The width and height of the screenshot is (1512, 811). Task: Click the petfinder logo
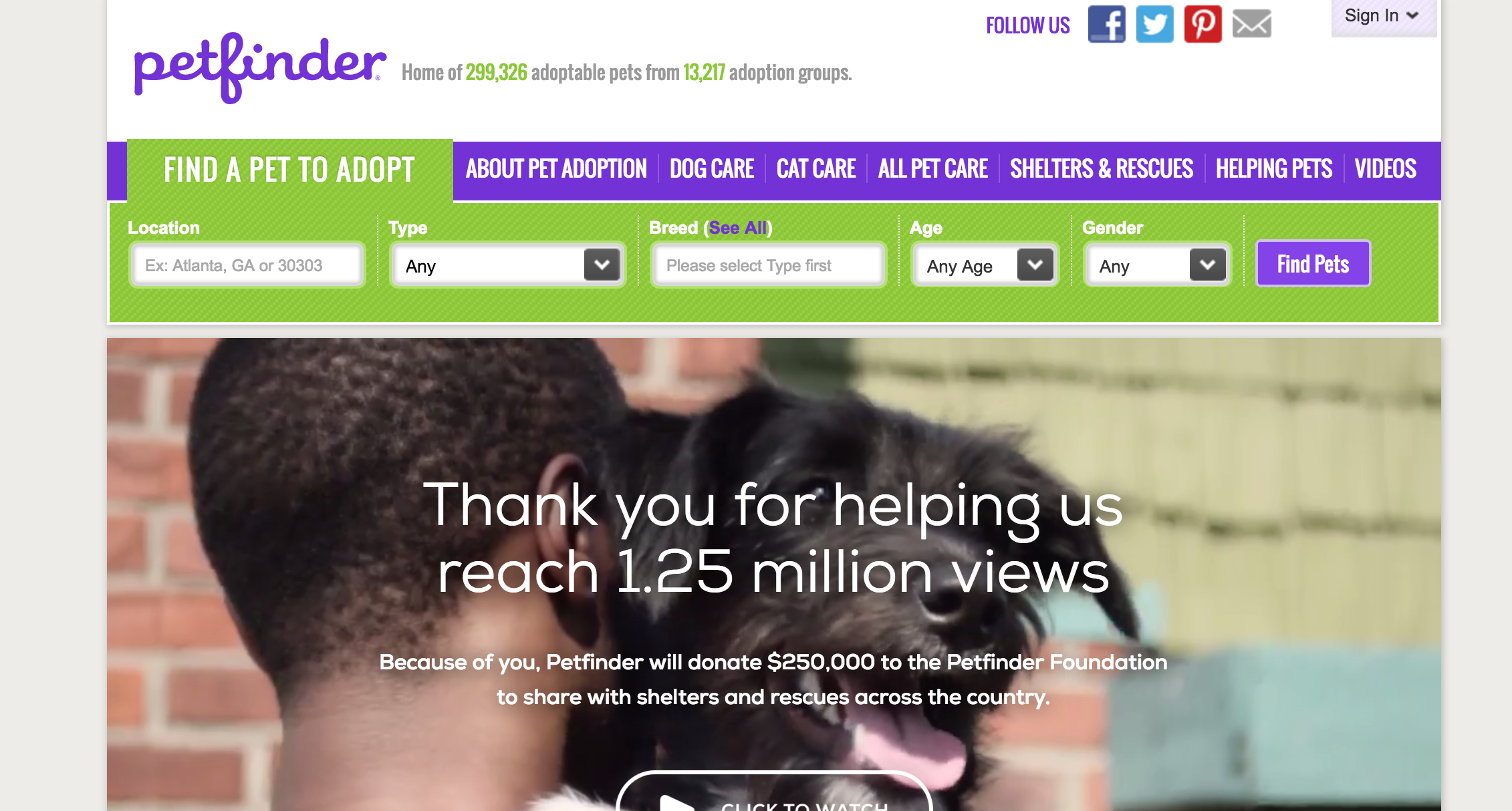(260, 67)
